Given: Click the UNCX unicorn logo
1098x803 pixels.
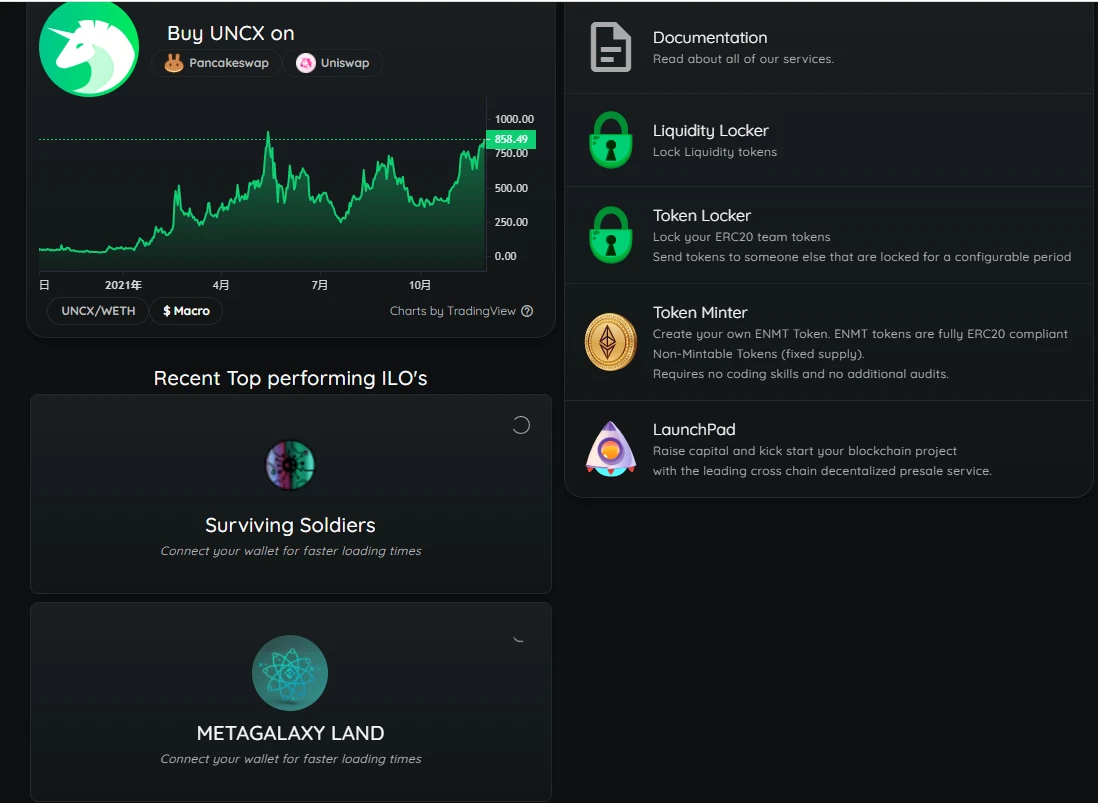Looking at the screenshot, I should point(88,48).
